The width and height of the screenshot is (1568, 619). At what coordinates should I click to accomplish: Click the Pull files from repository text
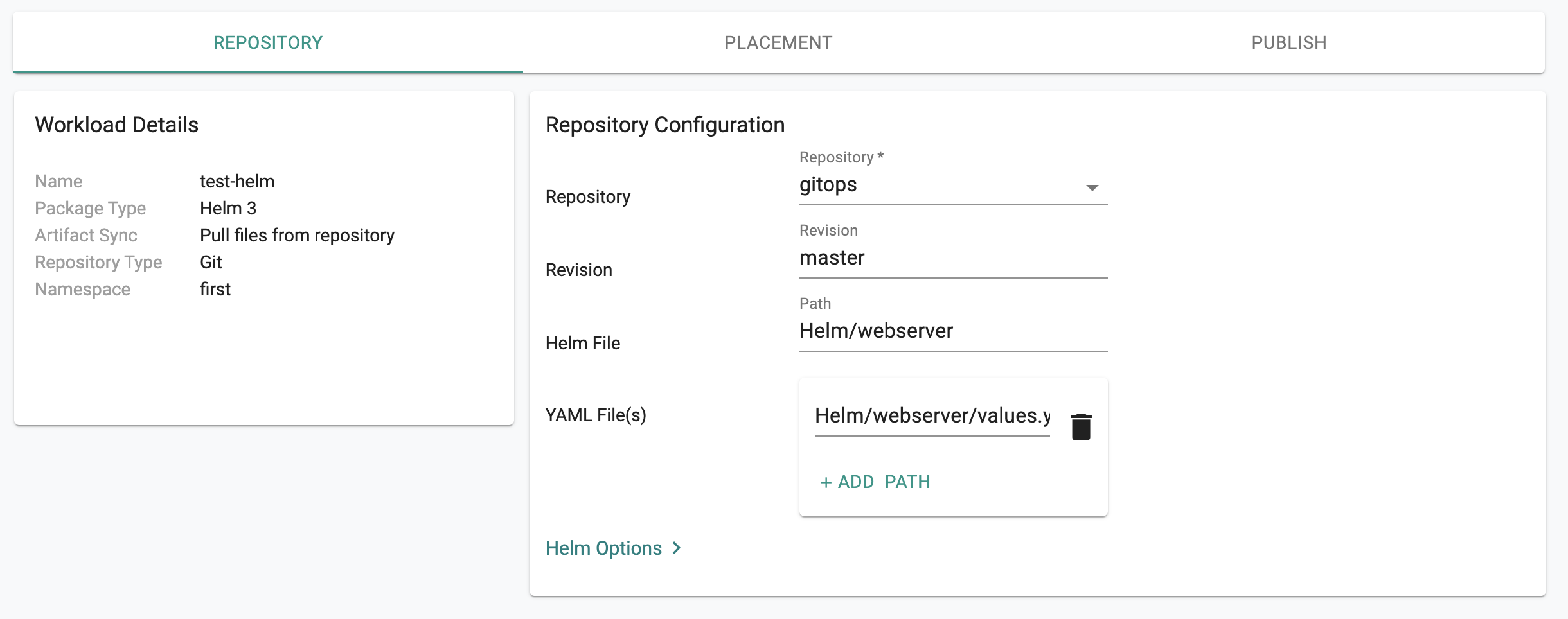(x=297, y=236)
